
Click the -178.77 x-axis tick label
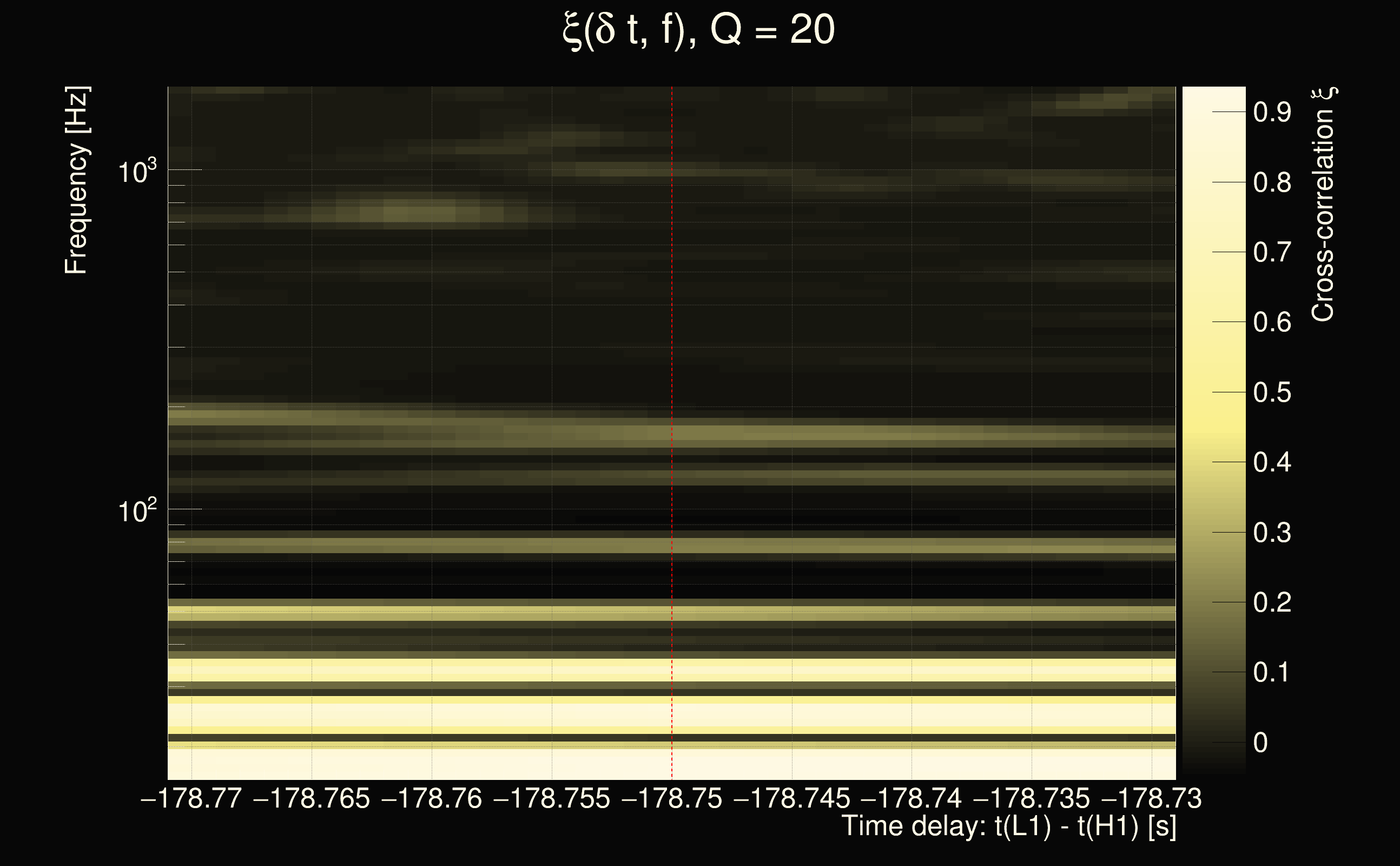(x=191, y=798)
